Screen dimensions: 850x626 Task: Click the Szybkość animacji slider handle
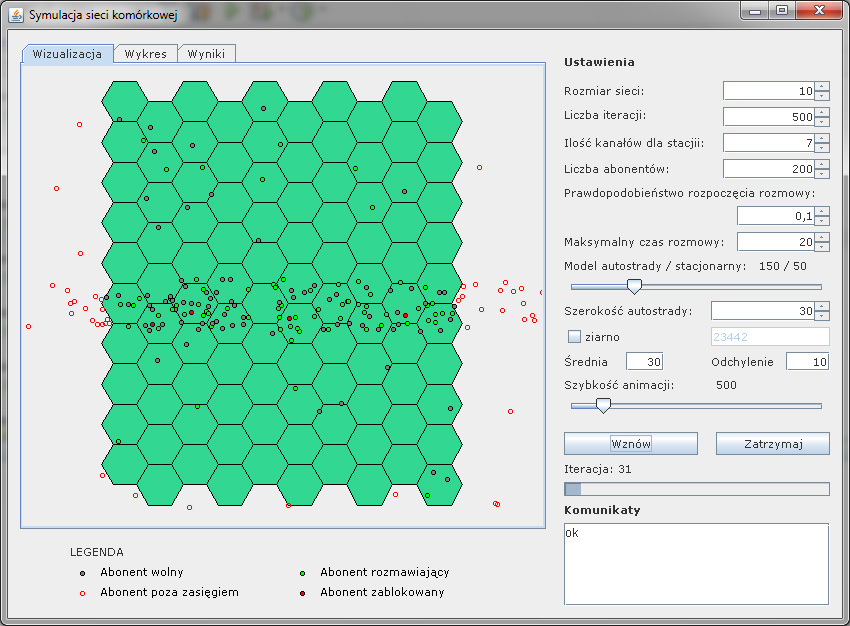603,405
